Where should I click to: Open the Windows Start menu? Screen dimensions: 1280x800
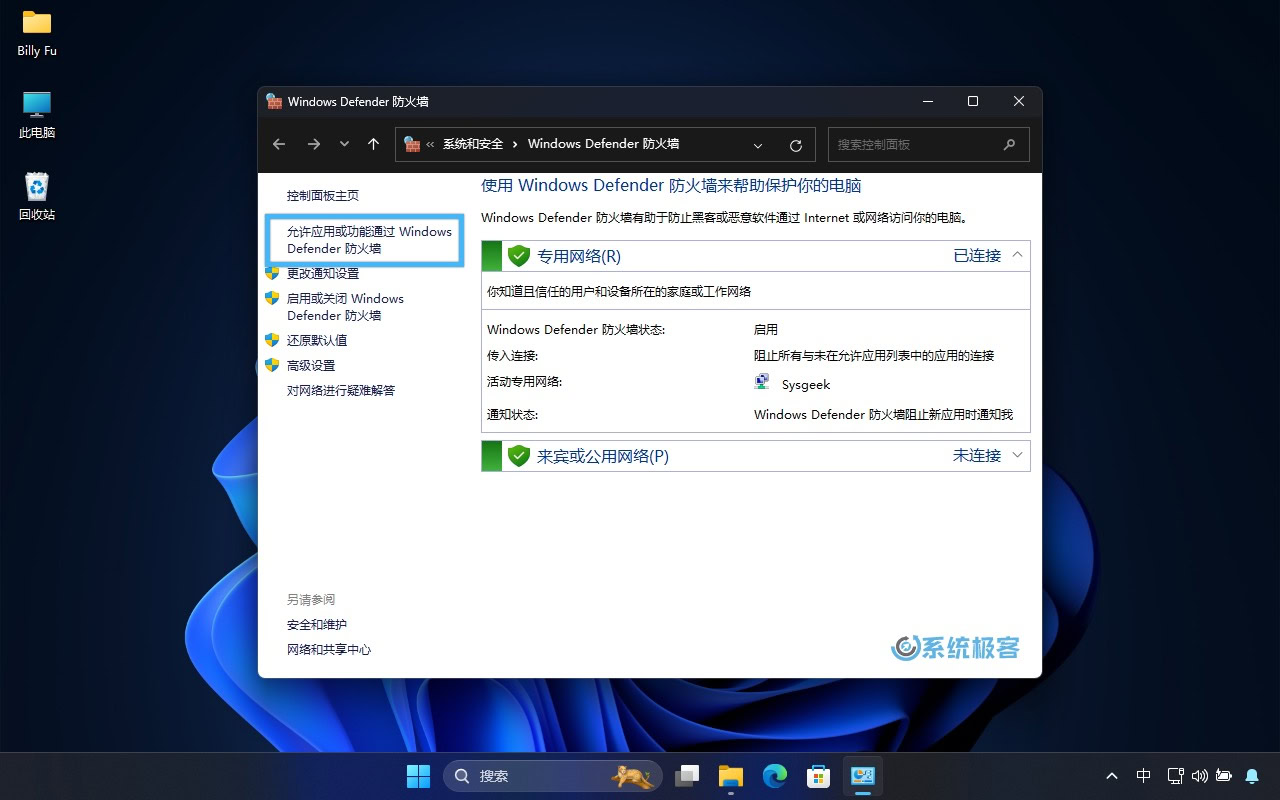coord(418,776)
